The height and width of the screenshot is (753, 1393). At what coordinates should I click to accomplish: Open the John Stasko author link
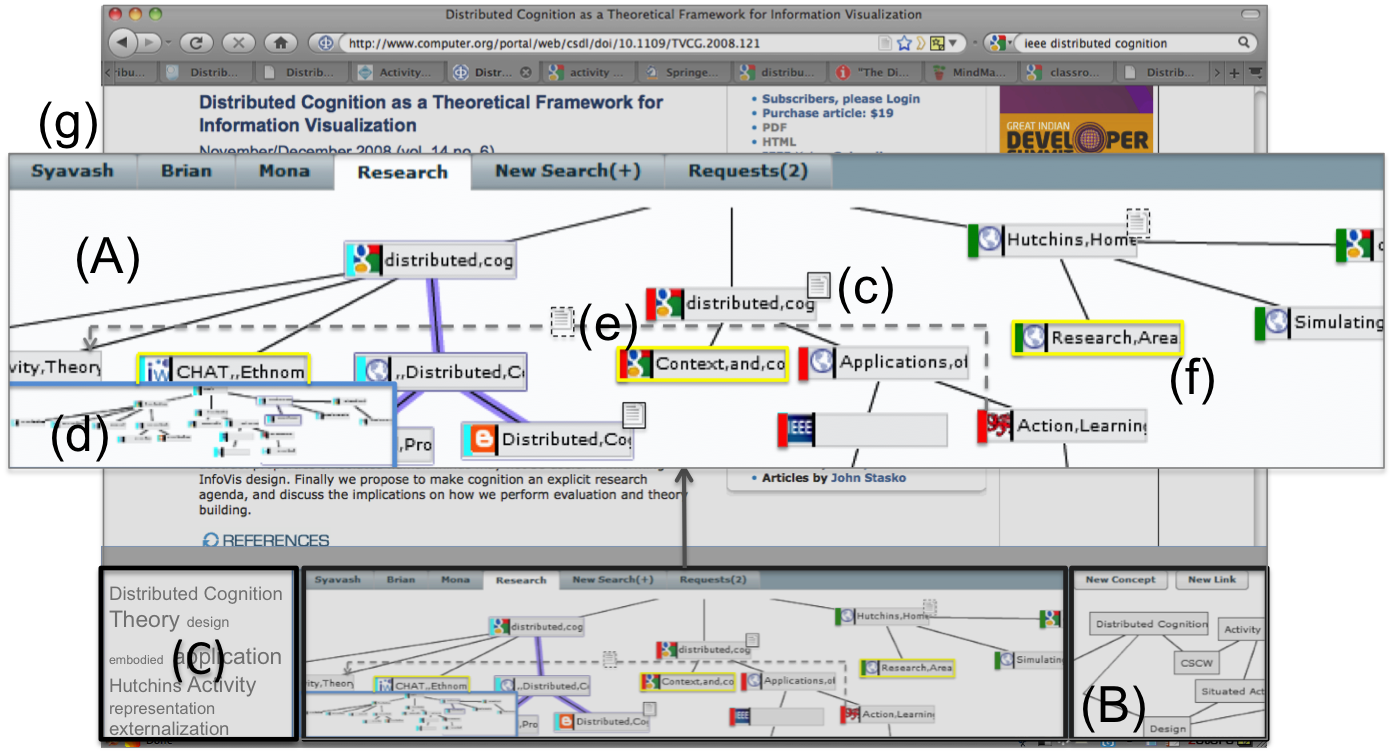click(867, 478)
